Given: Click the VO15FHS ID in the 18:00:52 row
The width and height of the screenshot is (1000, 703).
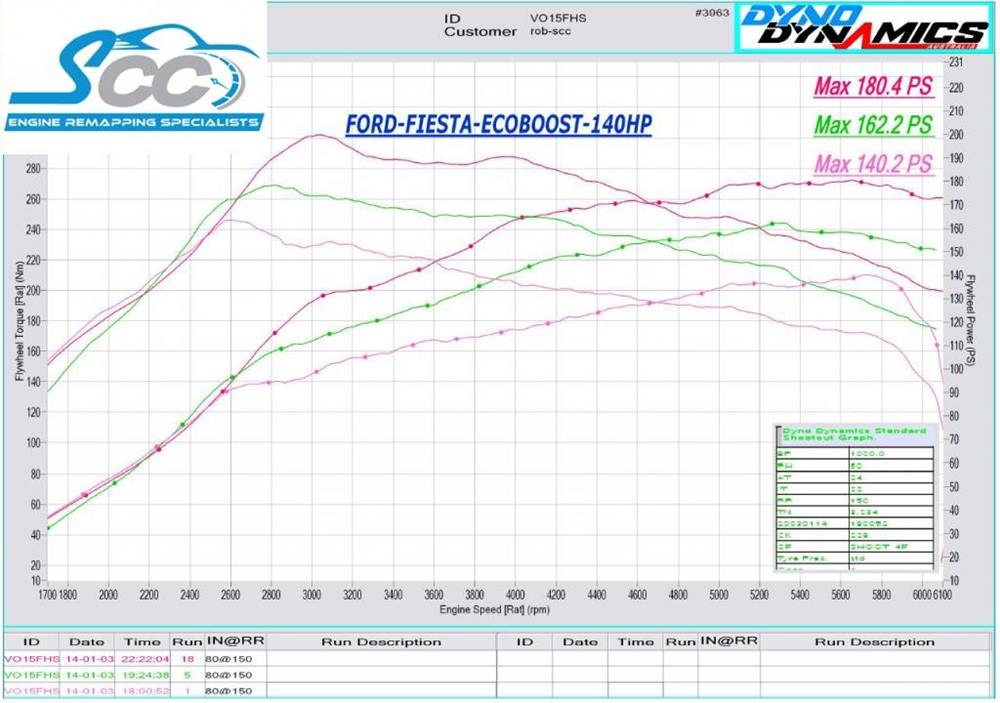Looking at the screenshot, I should (32, 691).
